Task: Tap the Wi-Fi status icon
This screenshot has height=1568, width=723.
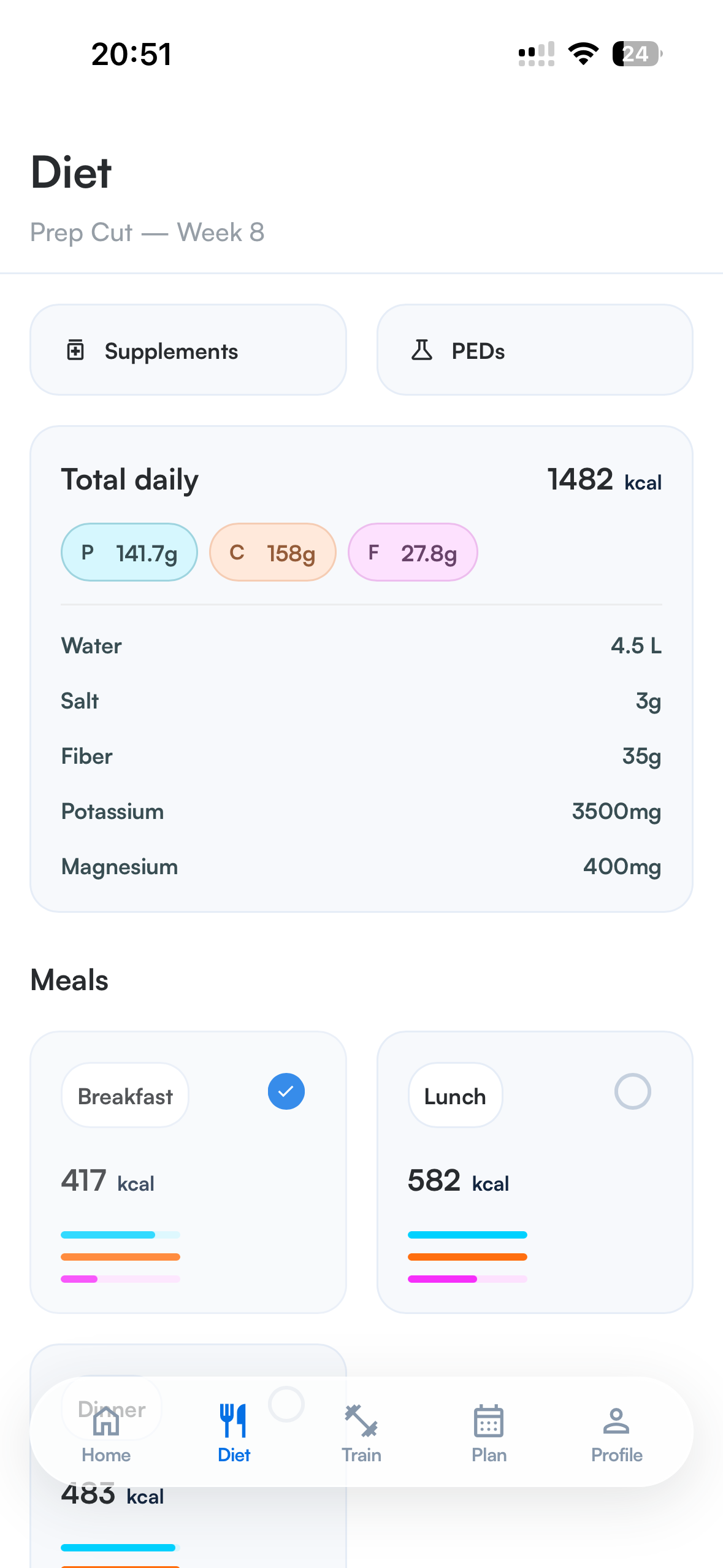Action: click(x=583, y=54)
